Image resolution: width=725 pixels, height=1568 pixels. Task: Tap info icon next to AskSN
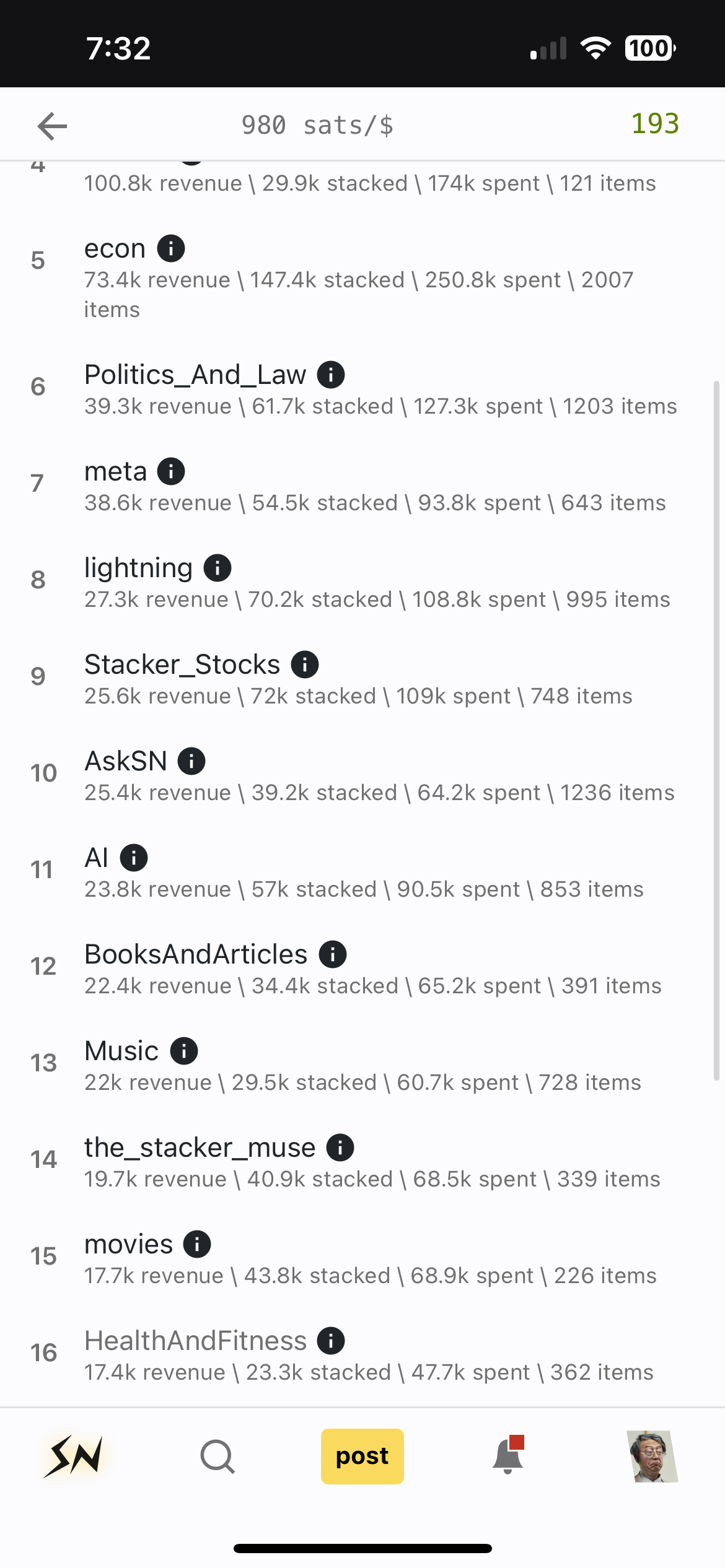pyautogui.click(x=191, y=761)
